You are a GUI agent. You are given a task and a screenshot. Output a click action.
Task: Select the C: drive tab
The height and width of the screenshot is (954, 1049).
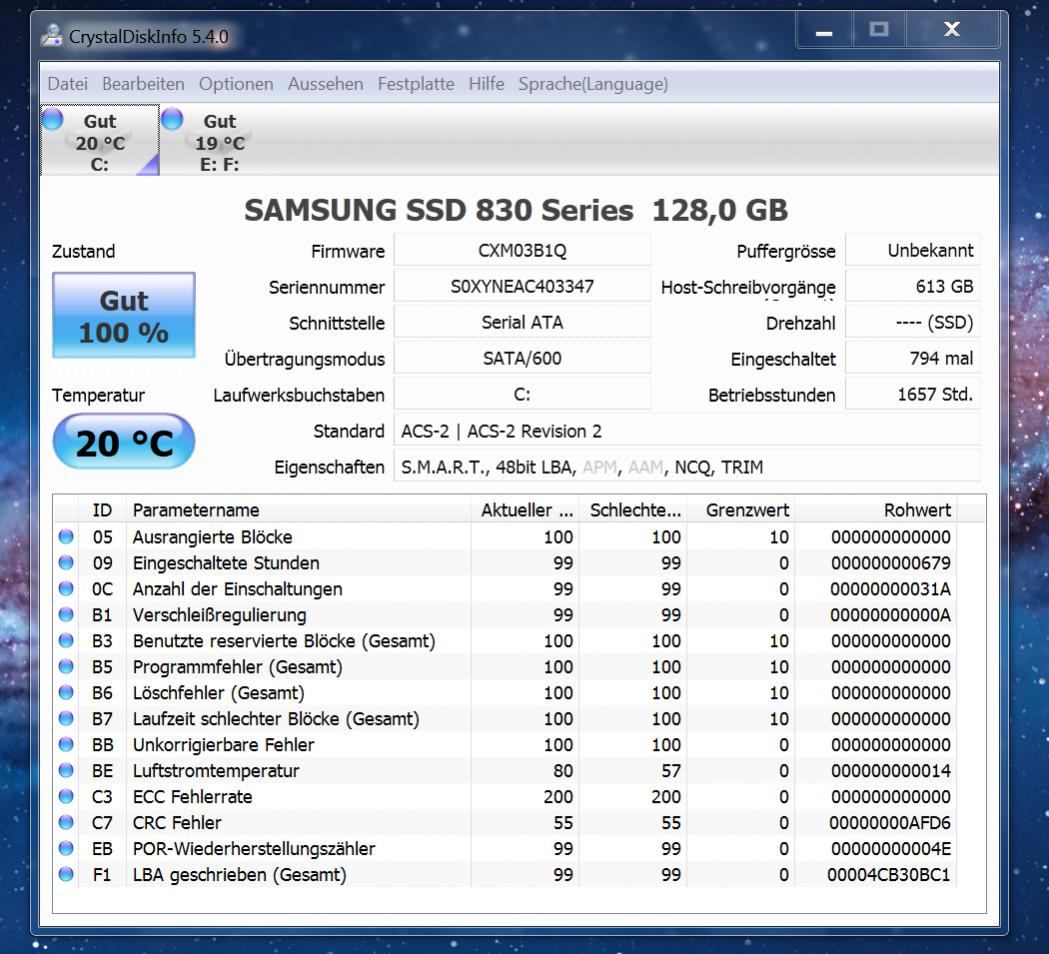tap(100, 140)
